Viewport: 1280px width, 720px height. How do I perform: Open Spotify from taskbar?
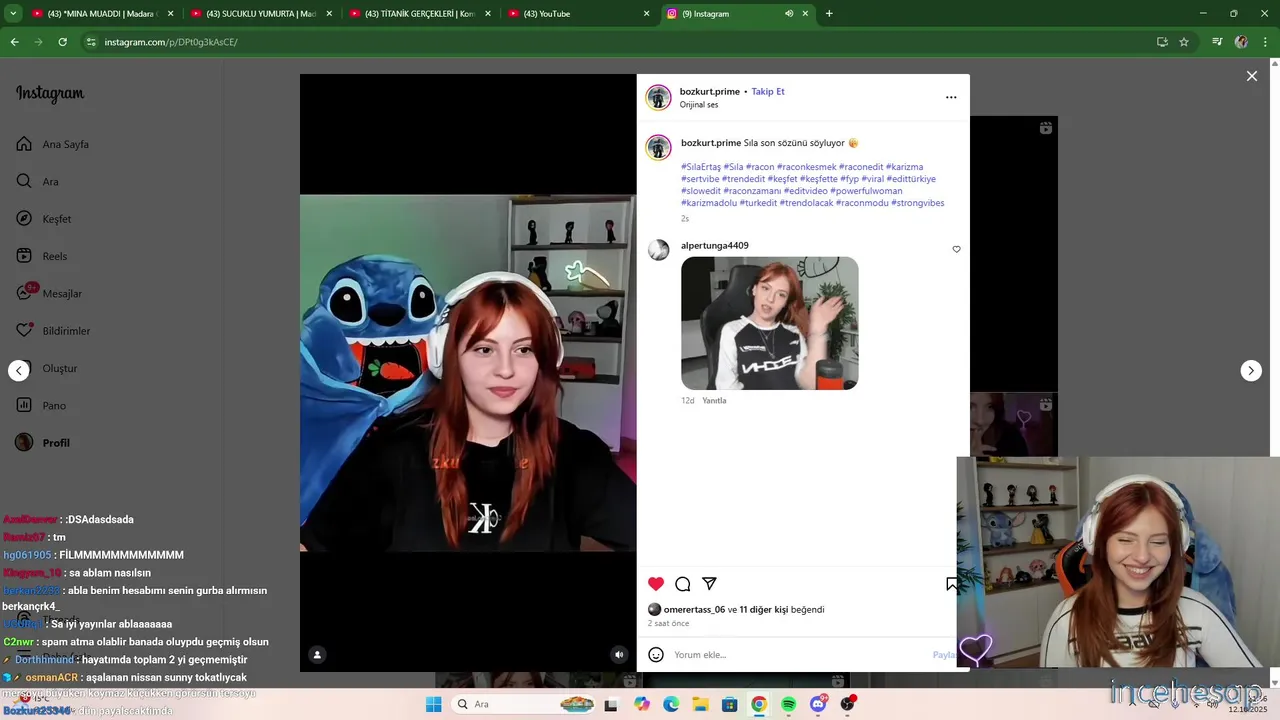pos(788,704)
